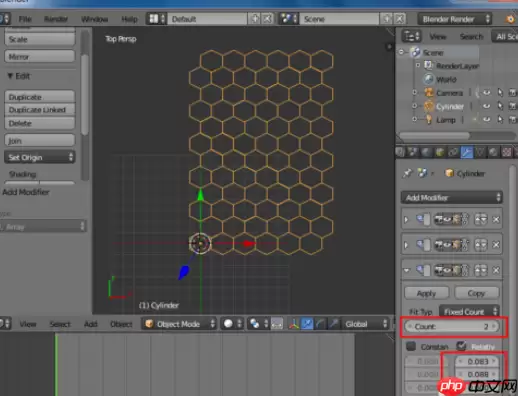The width and height of the screenshot is (518, 396).
Task: Open the 3D viewport View menu
Action: tap(28, 324)
